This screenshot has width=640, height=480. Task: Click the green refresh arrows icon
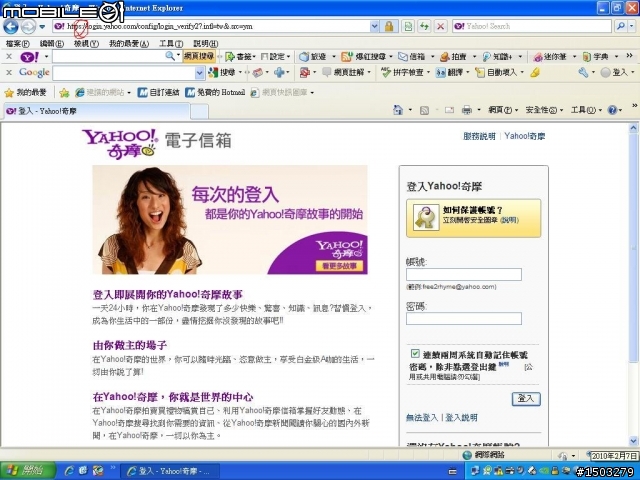tap(424, 27)
